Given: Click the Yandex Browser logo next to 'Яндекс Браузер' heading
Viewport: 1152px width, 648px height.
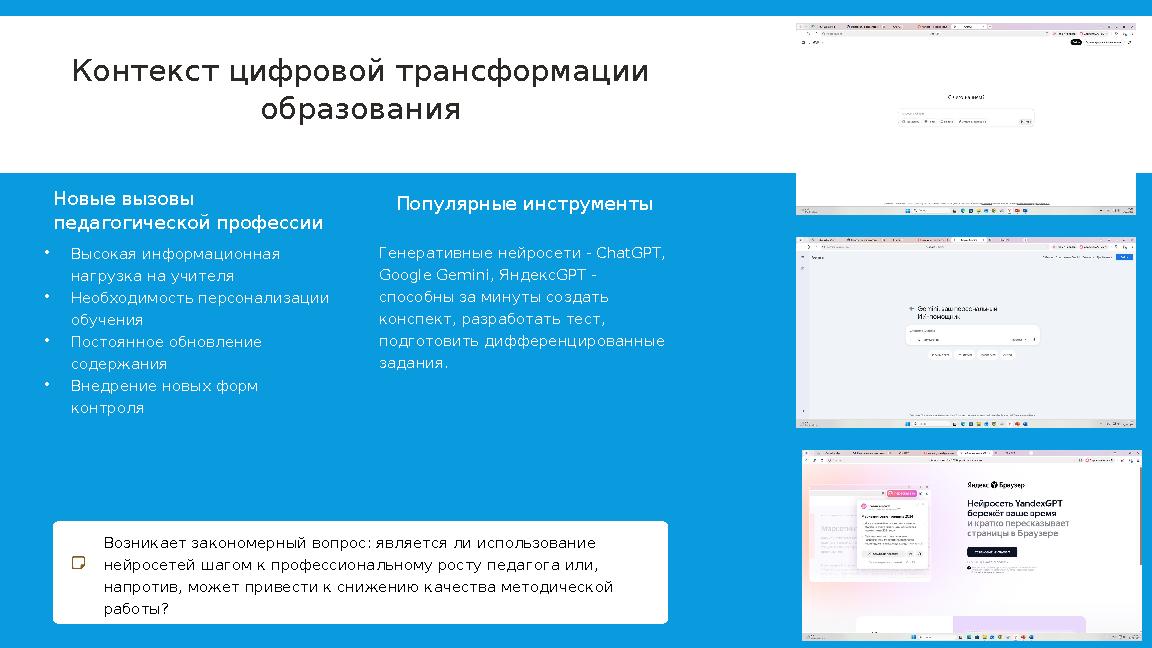Looking at the screenshot, I should point(994,485).
